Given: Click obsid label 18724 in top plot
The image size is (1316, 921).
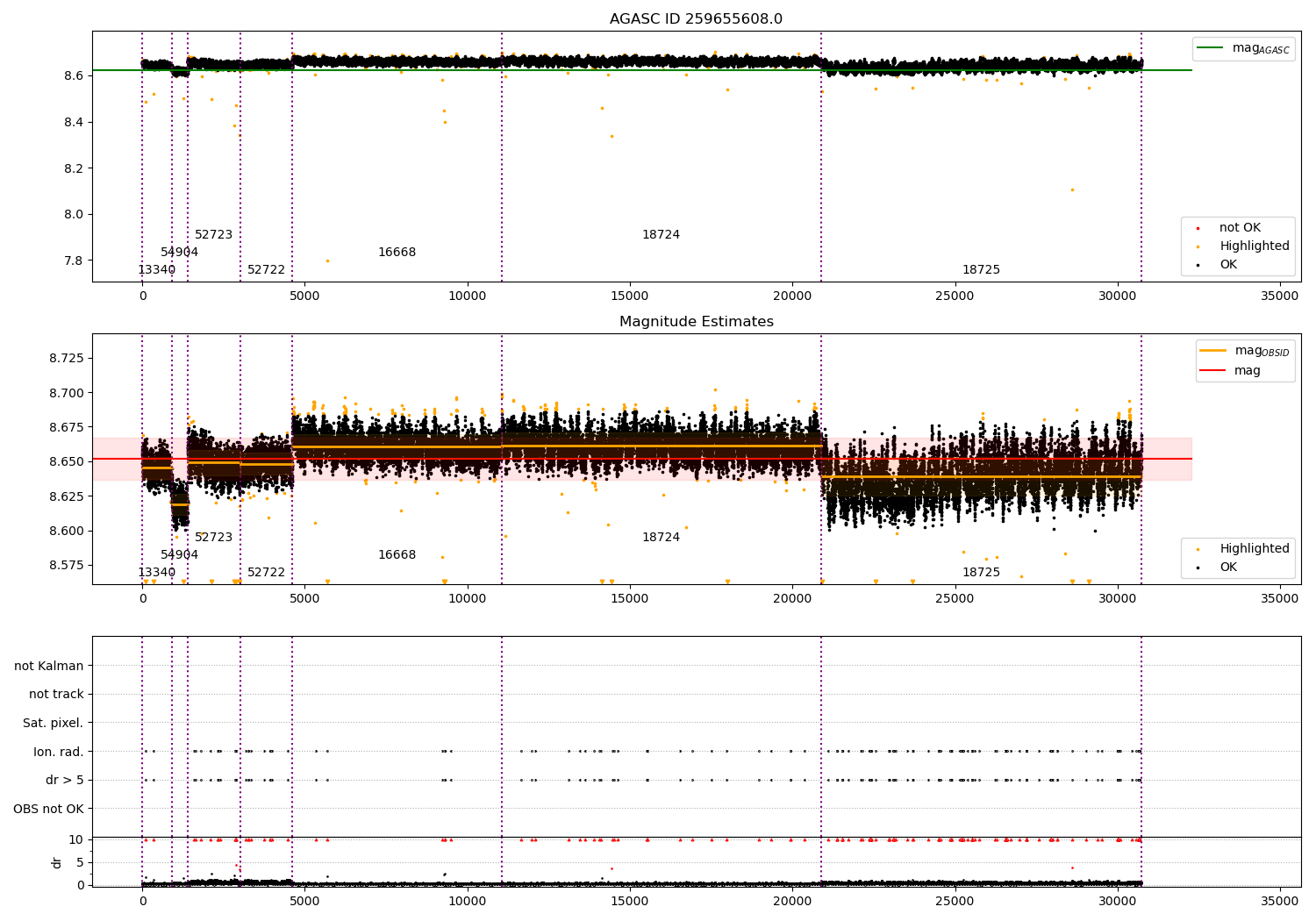Looking at the screenshot, I should [661, 235].
